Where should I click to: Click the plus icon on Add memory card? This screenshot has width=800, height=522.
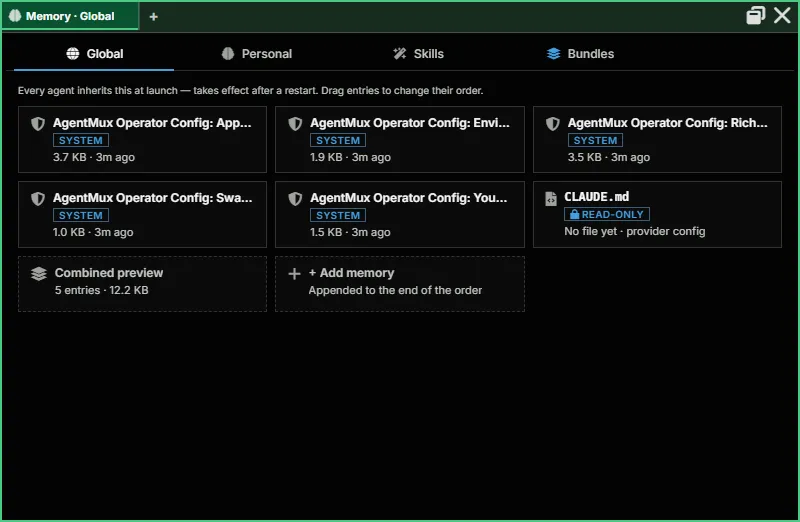(294, 274)
